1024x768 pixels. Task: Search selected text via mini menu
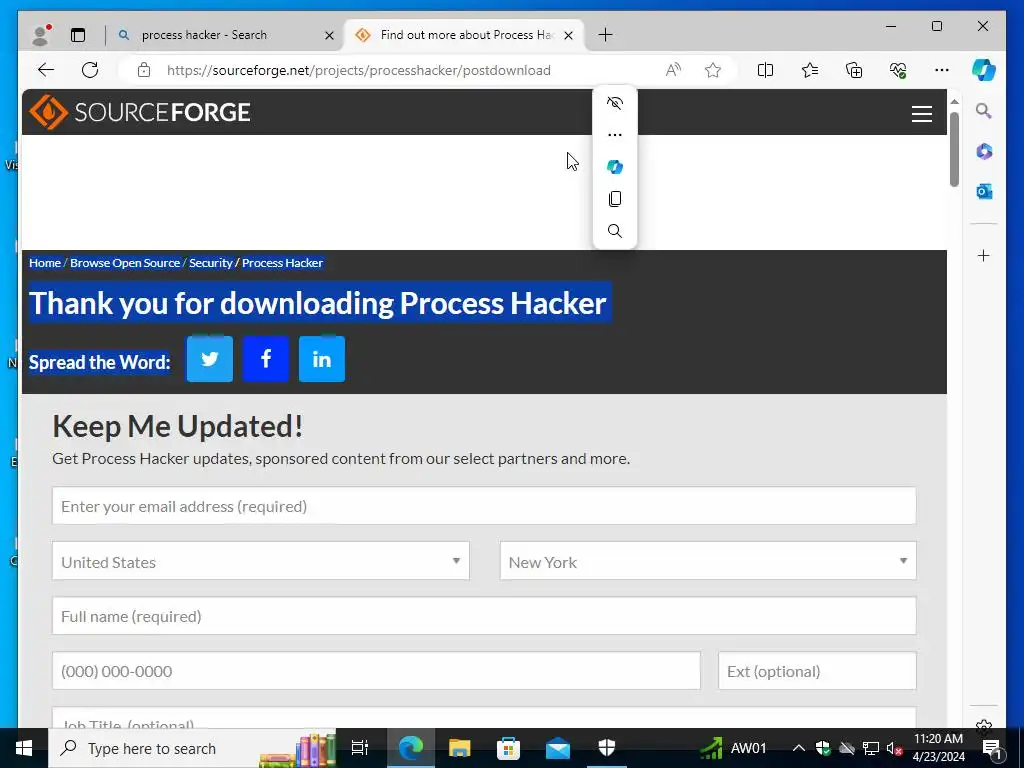click(615, 231)
